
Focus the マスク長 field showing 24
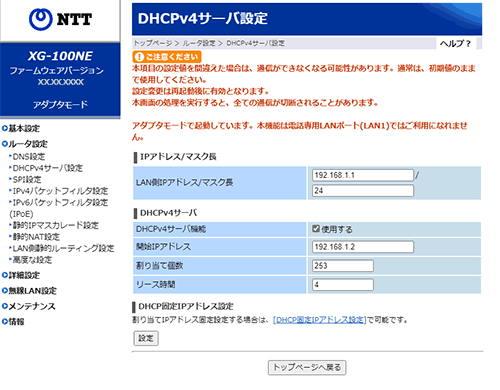coord(363,191)
